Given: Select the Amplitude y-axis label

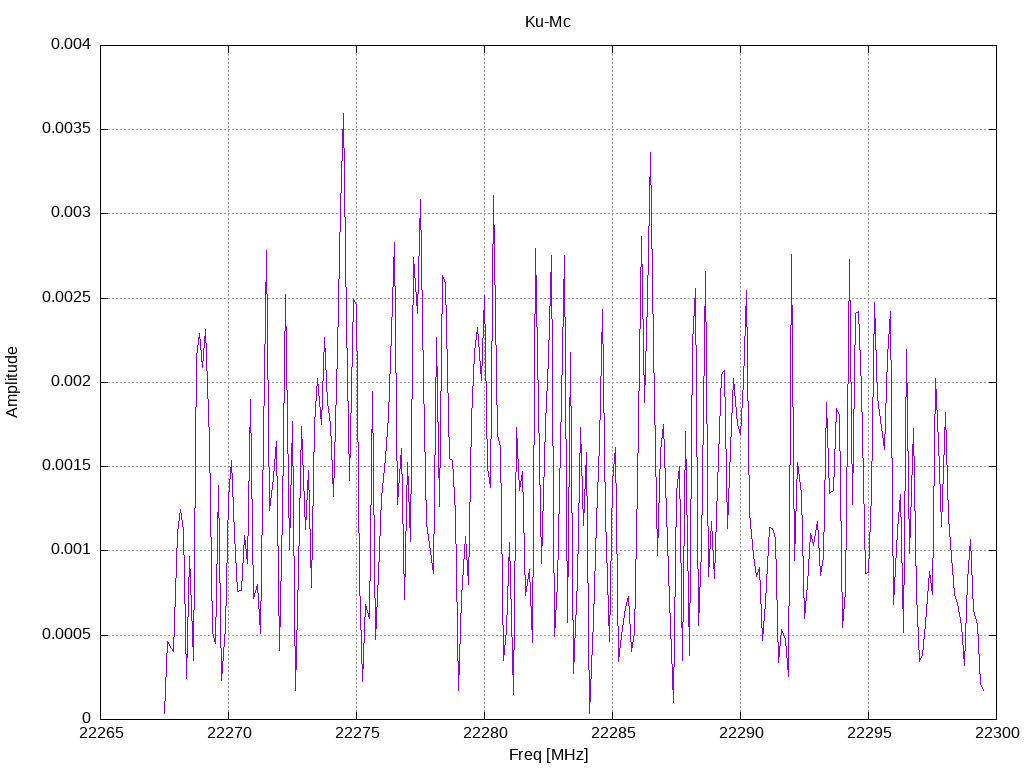Looking at the screenshot, I should [12, 382].
